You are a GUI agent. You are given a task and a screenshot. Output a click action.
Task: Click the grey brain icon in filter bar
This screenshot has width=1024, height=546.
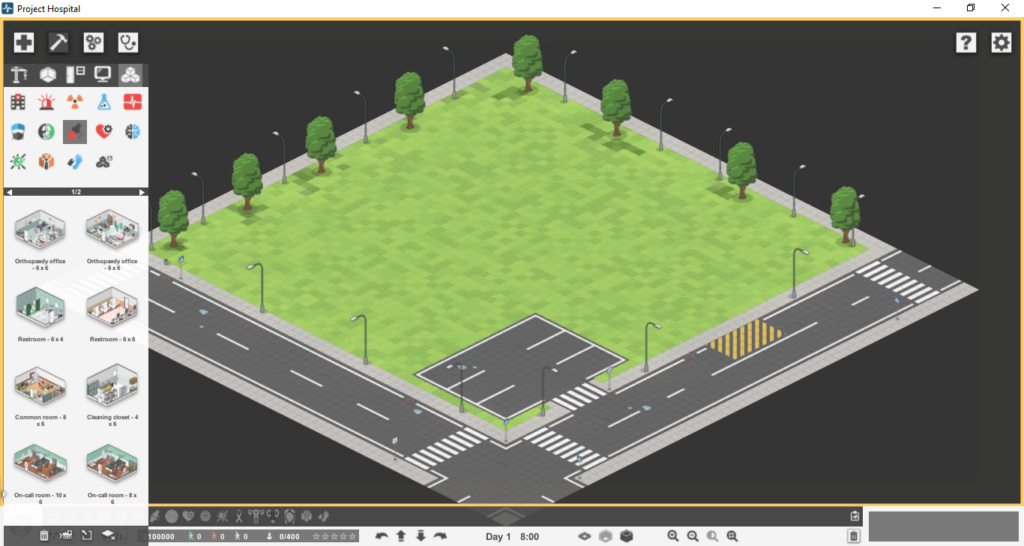pyautogui.click(x=206, y=516)
